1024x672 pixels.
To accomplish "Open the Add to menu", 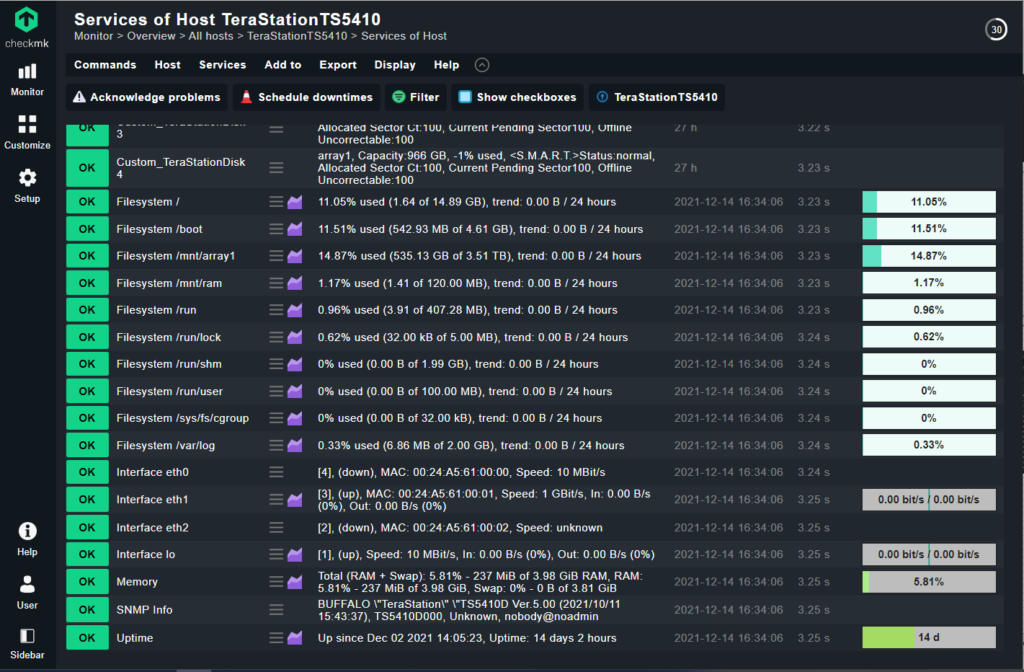I will [x=283, y=65].
